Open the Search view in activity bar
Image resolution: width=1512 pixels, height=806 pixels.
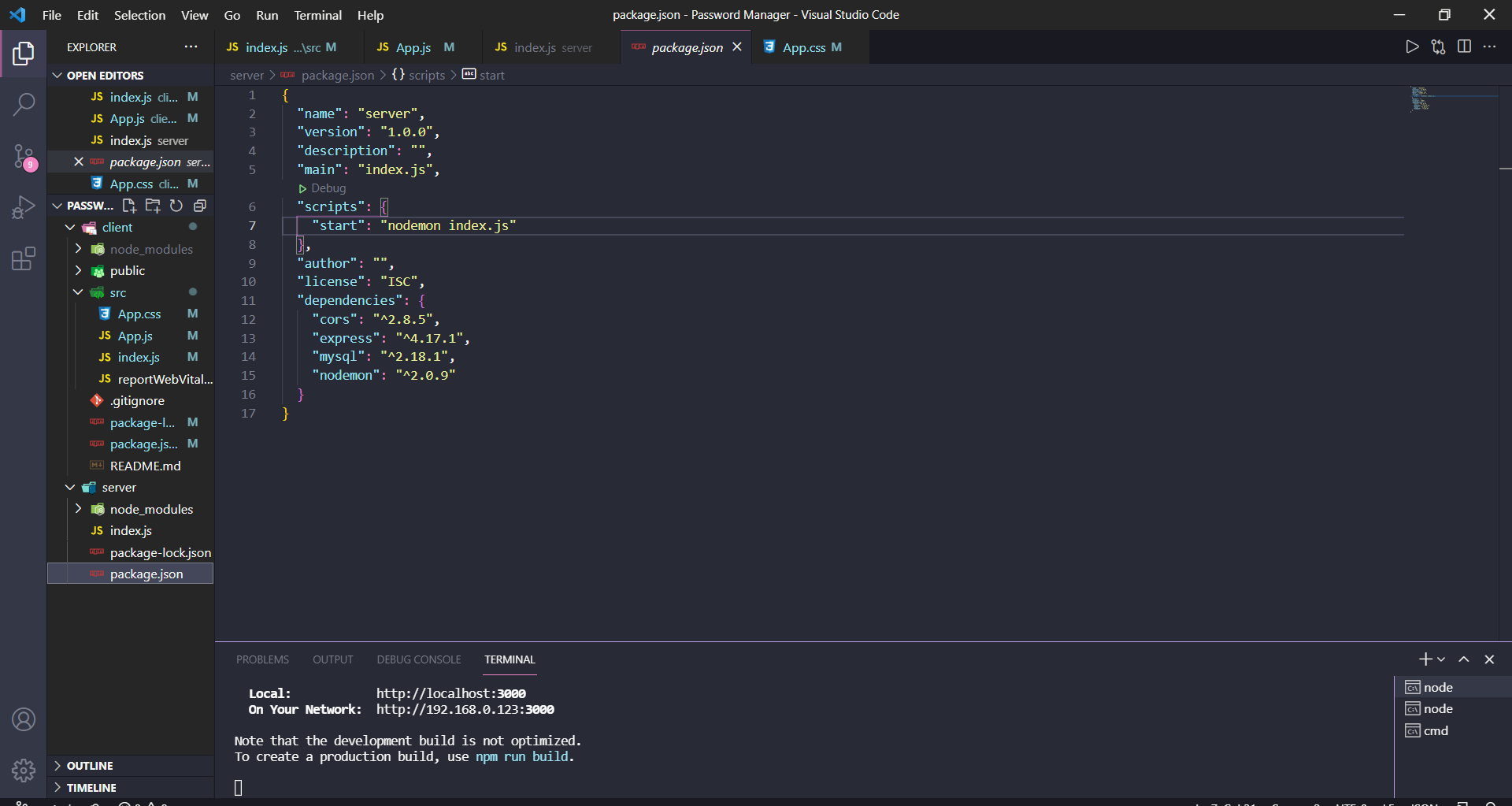click(x=24, y=104)
